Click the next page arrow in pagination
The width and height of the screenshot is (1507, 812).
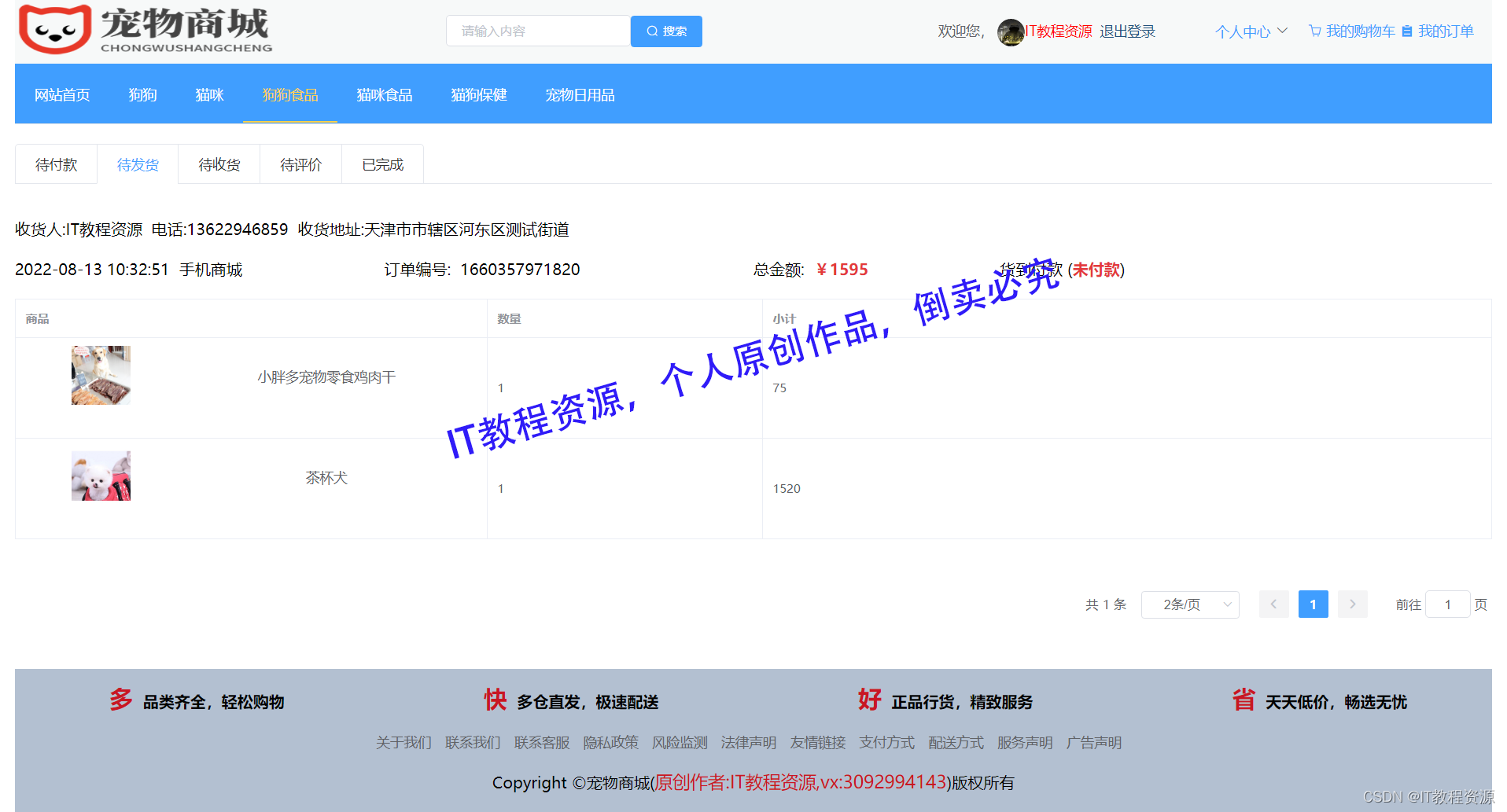tap(1352, 604)
